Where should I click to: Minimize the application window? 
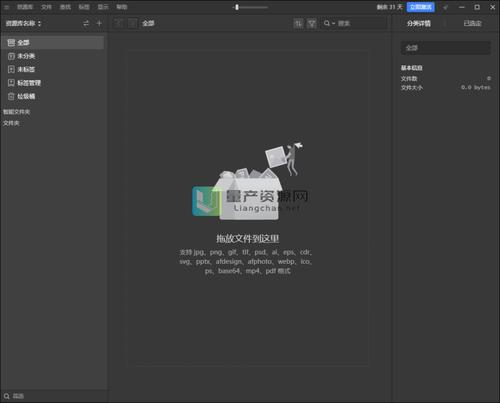coord(462,7)
